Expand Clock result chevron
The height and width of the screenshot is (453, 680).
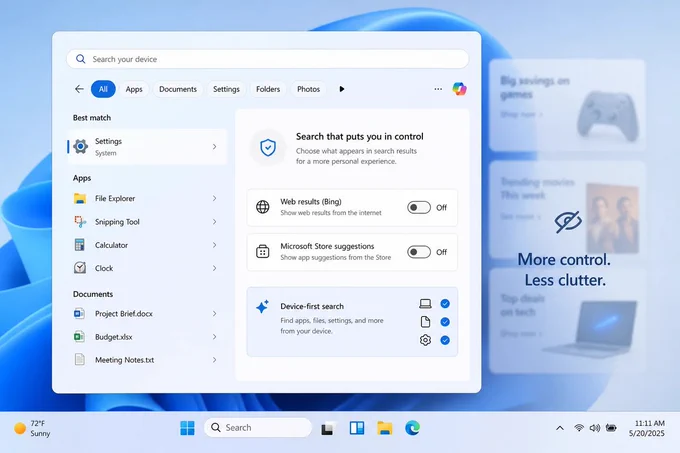[x=215, y=268]
